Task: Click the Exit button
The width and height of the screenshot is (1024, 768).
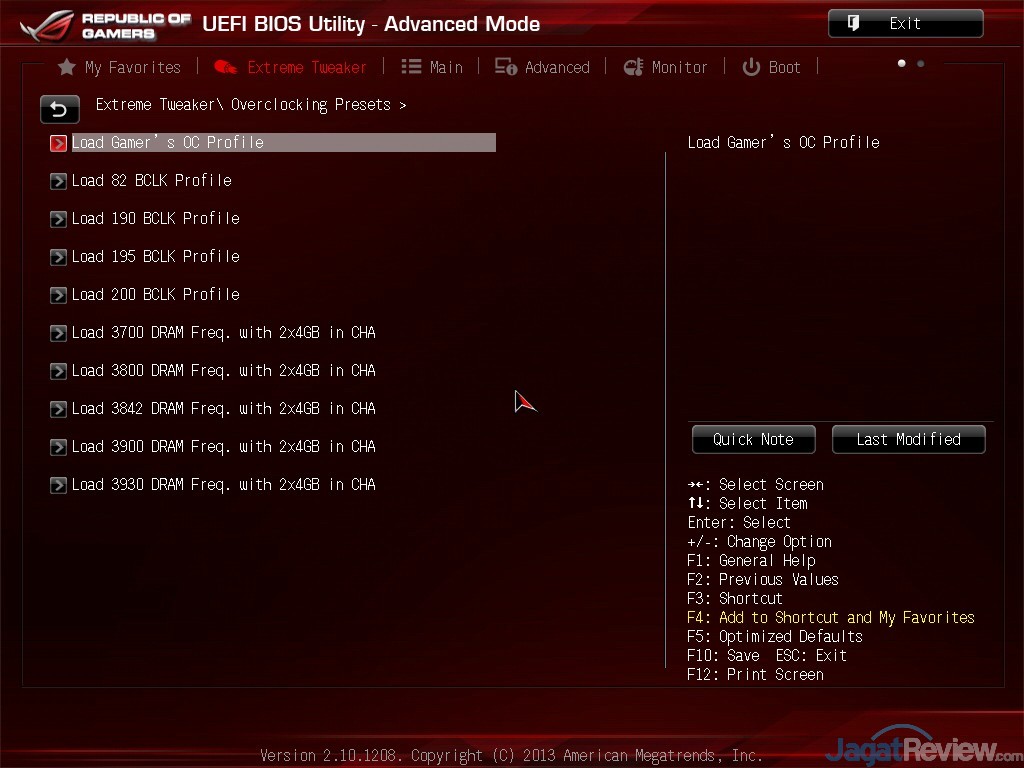Action: pyautogui.click(x=906, y=24)
